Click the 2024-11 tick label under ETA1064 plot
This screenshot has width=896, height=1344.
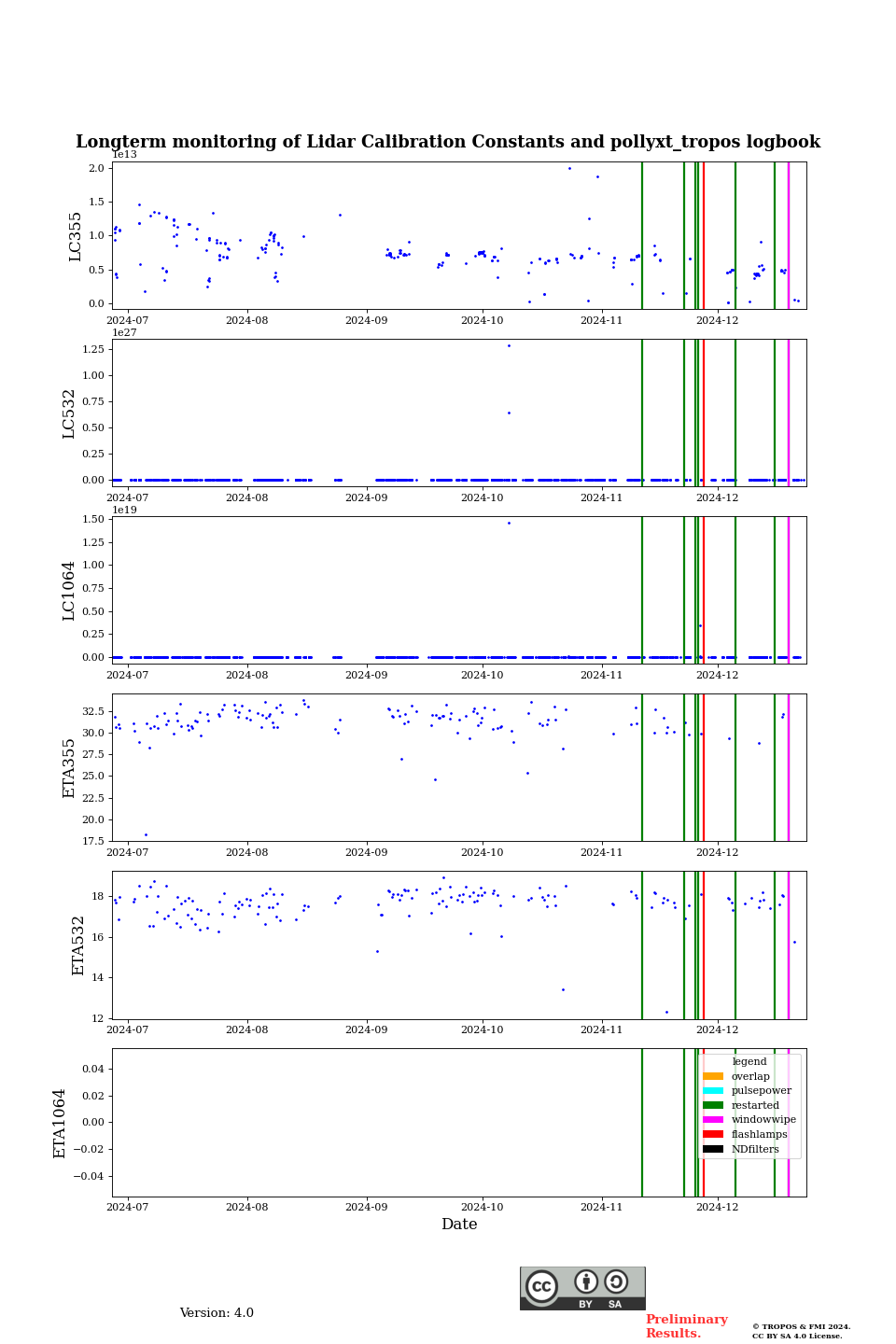(602, 1207)
